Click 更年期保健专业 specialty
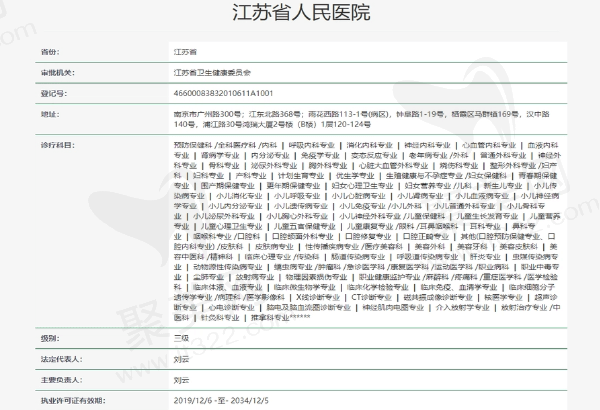Screen dimensions: 600x410 [293, 186]
